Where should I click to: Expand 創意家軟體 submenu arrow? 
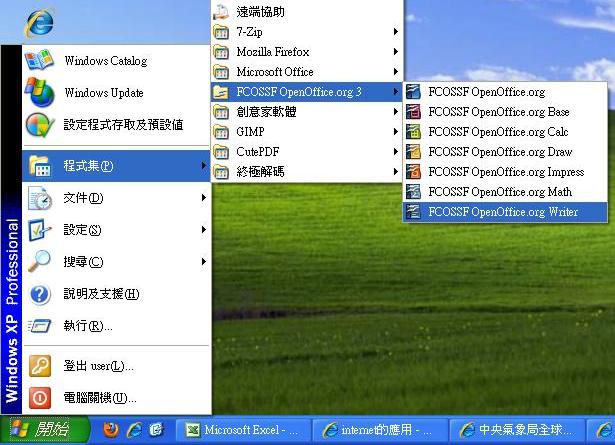[x=396, y=112]
